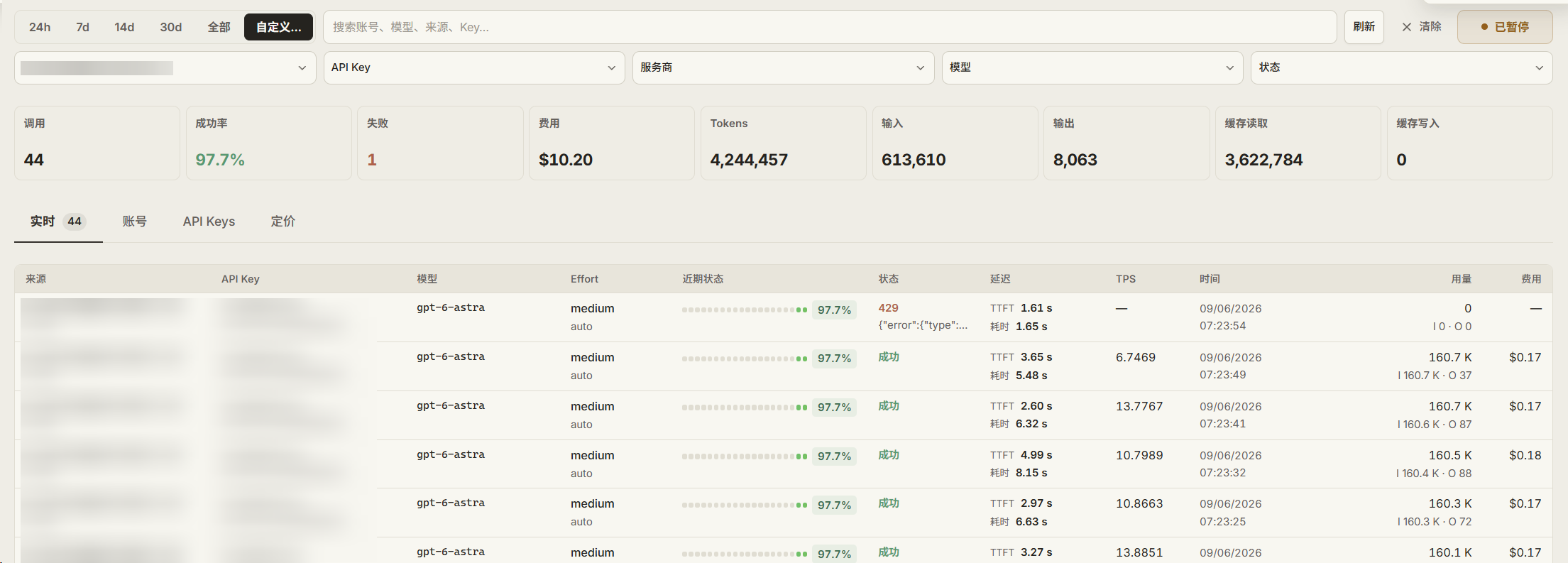This screenshot has width=1568, height=563.
Task: Switch to the API Keys tab
Action: pyautogui.click(x=209, y=222)
